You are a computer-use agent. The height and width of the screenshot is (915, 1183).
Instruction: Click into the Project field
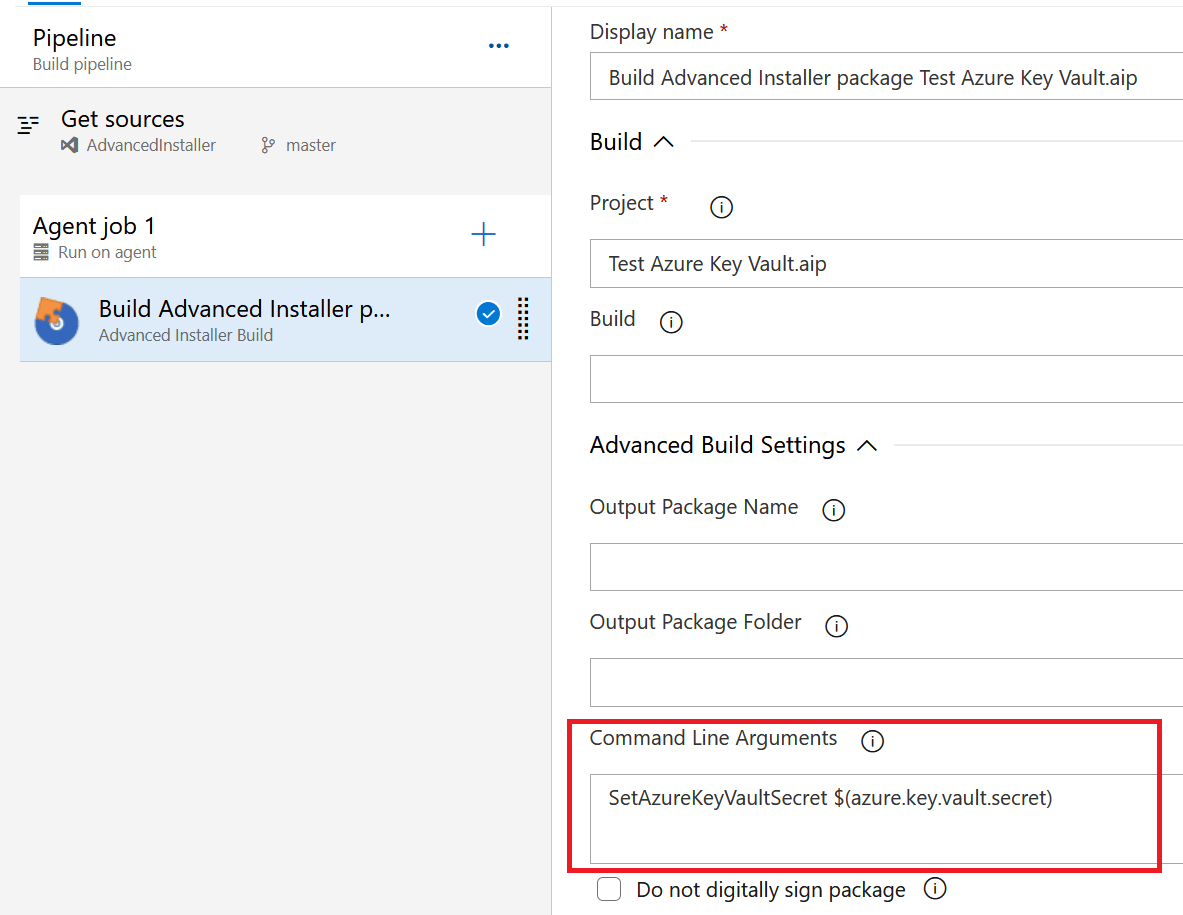pyautogui.click(x=886, y=263)
